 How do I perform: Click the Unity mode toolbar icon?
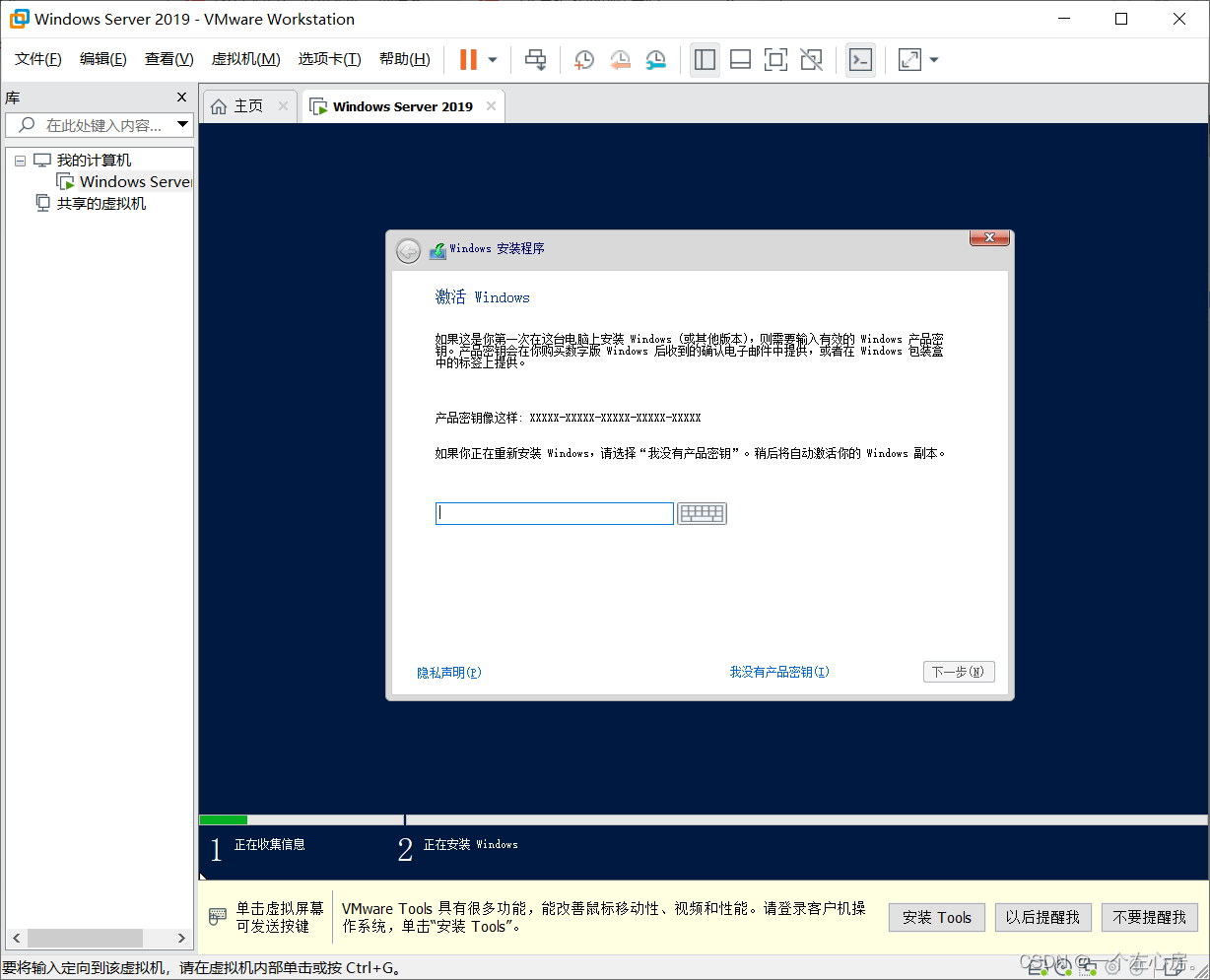[x=811, y=60]
